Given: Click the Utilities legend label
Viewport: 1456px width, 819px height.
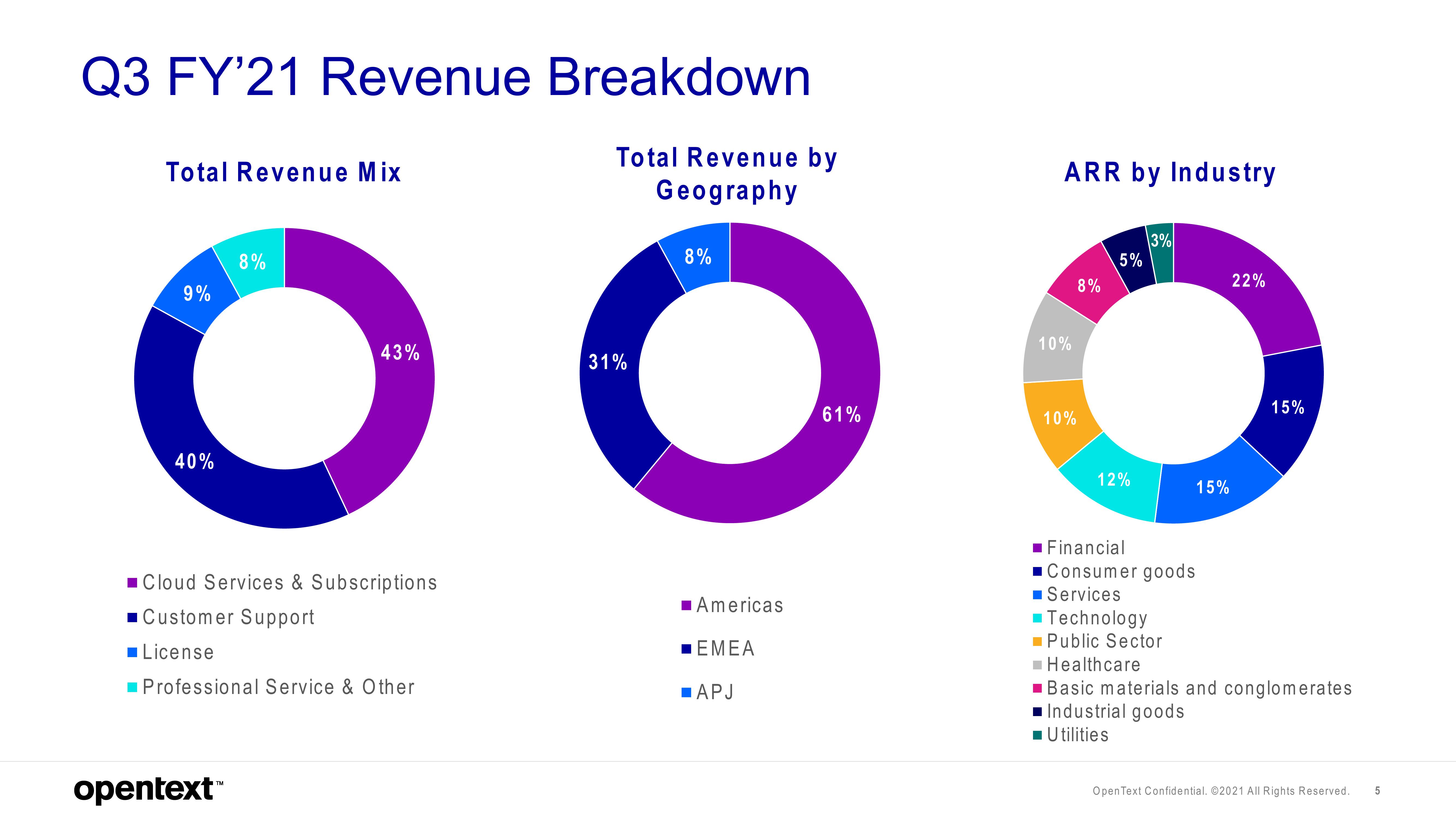Looking at the screenshot, I should 1078,735.
